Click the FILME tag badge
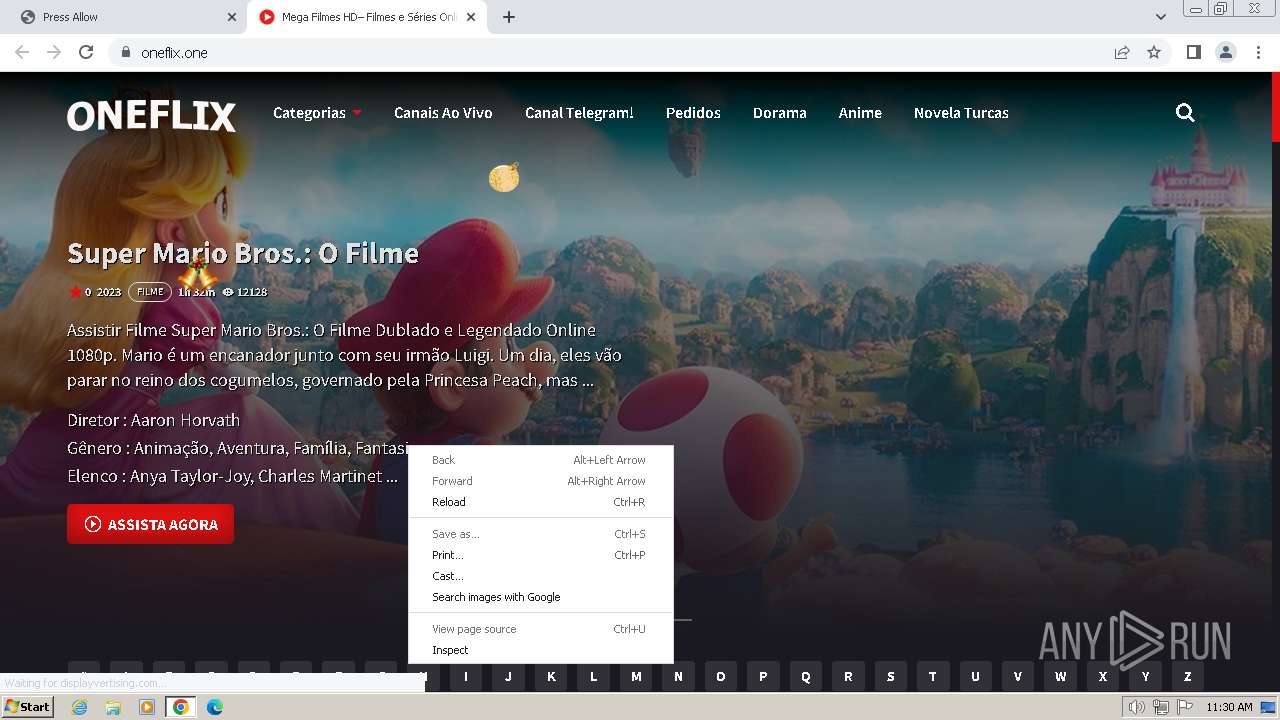1280x720 pixels. (x=150, y=292)
